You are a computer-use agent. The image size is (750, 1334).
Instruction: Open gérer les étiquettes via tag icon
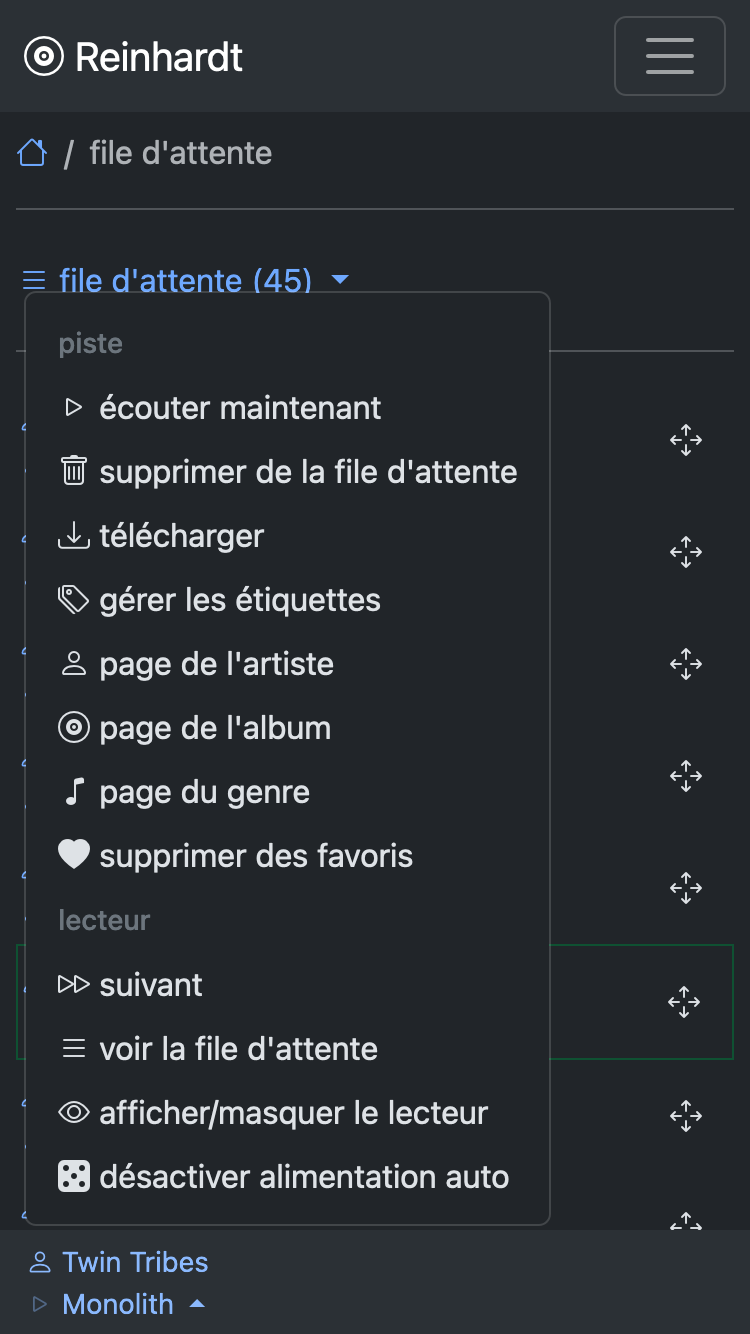74,600
